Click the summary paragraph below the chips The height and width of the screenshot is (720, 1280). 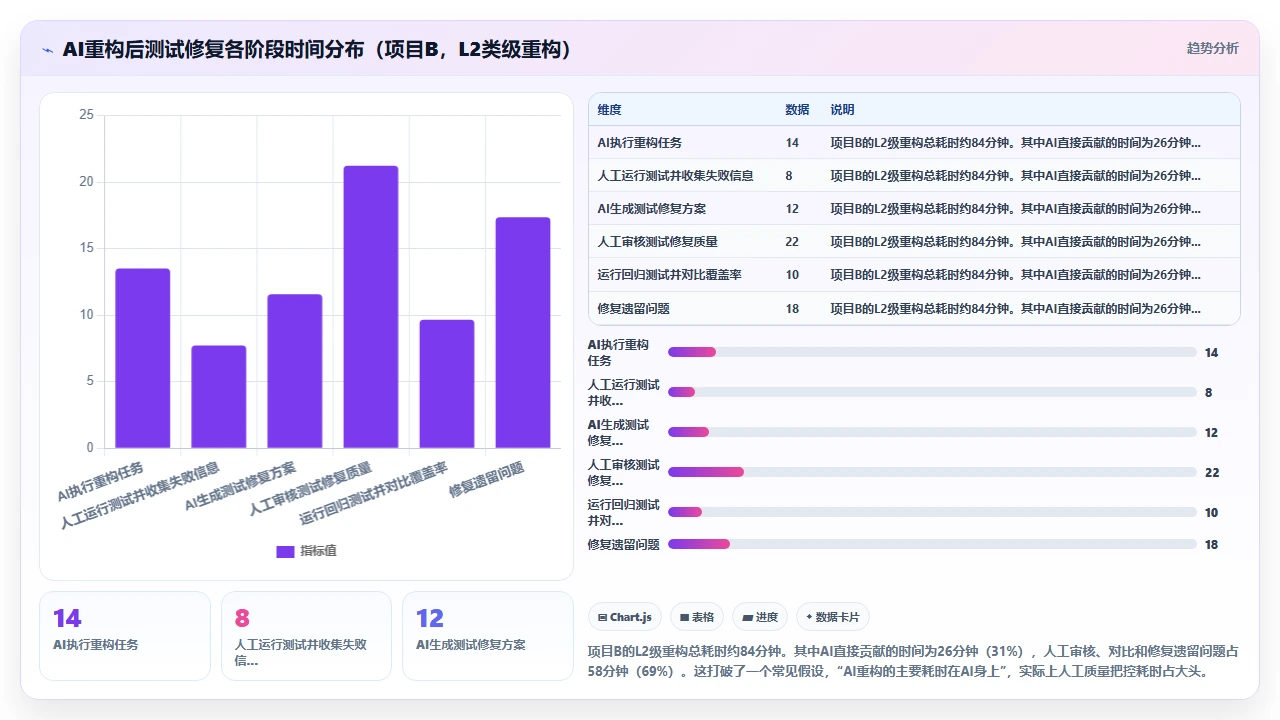point(913,661)
